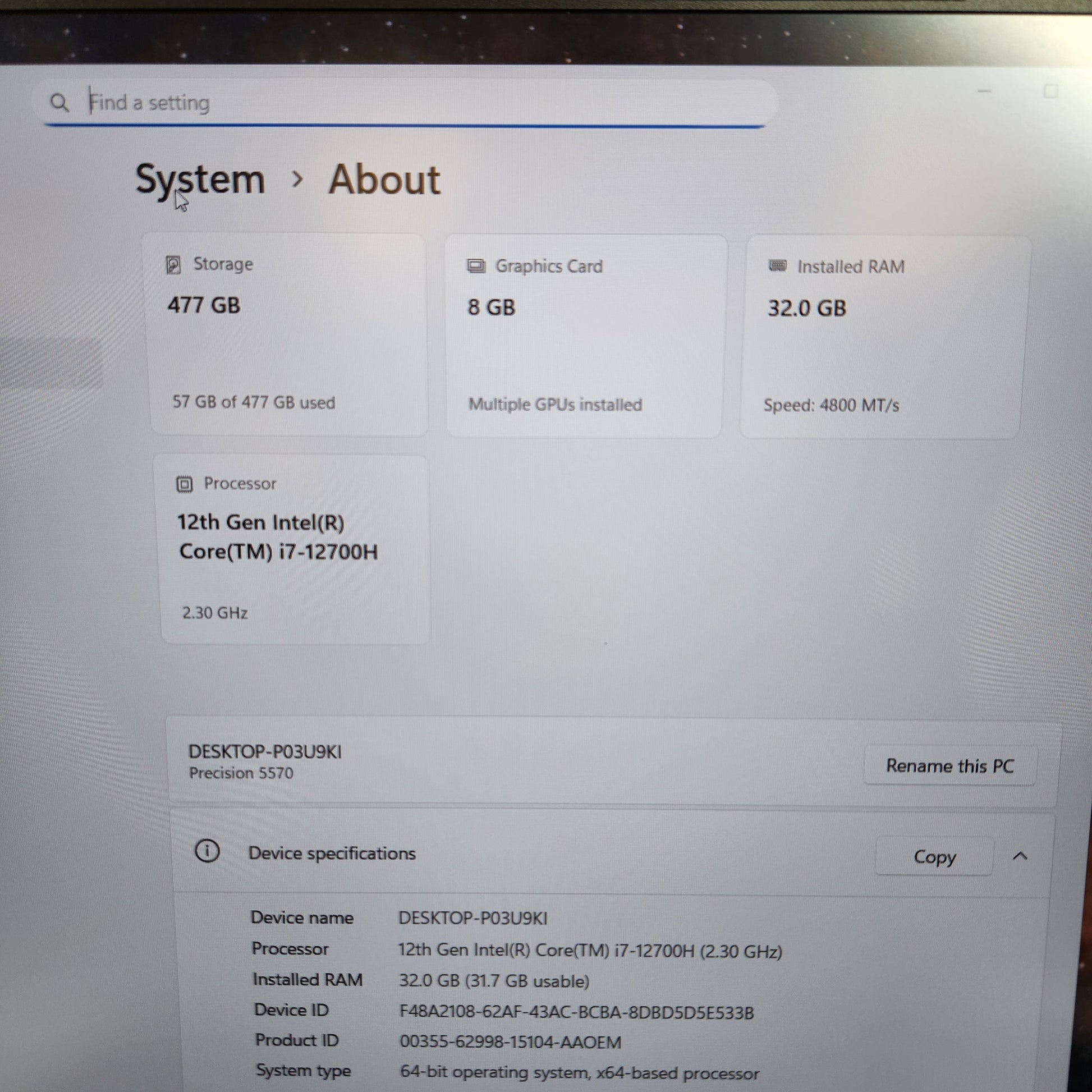Viewport: 1092px width, 1092px height.
Task: Click the Device specifications info icon
Action: click(x=208, y=851)
